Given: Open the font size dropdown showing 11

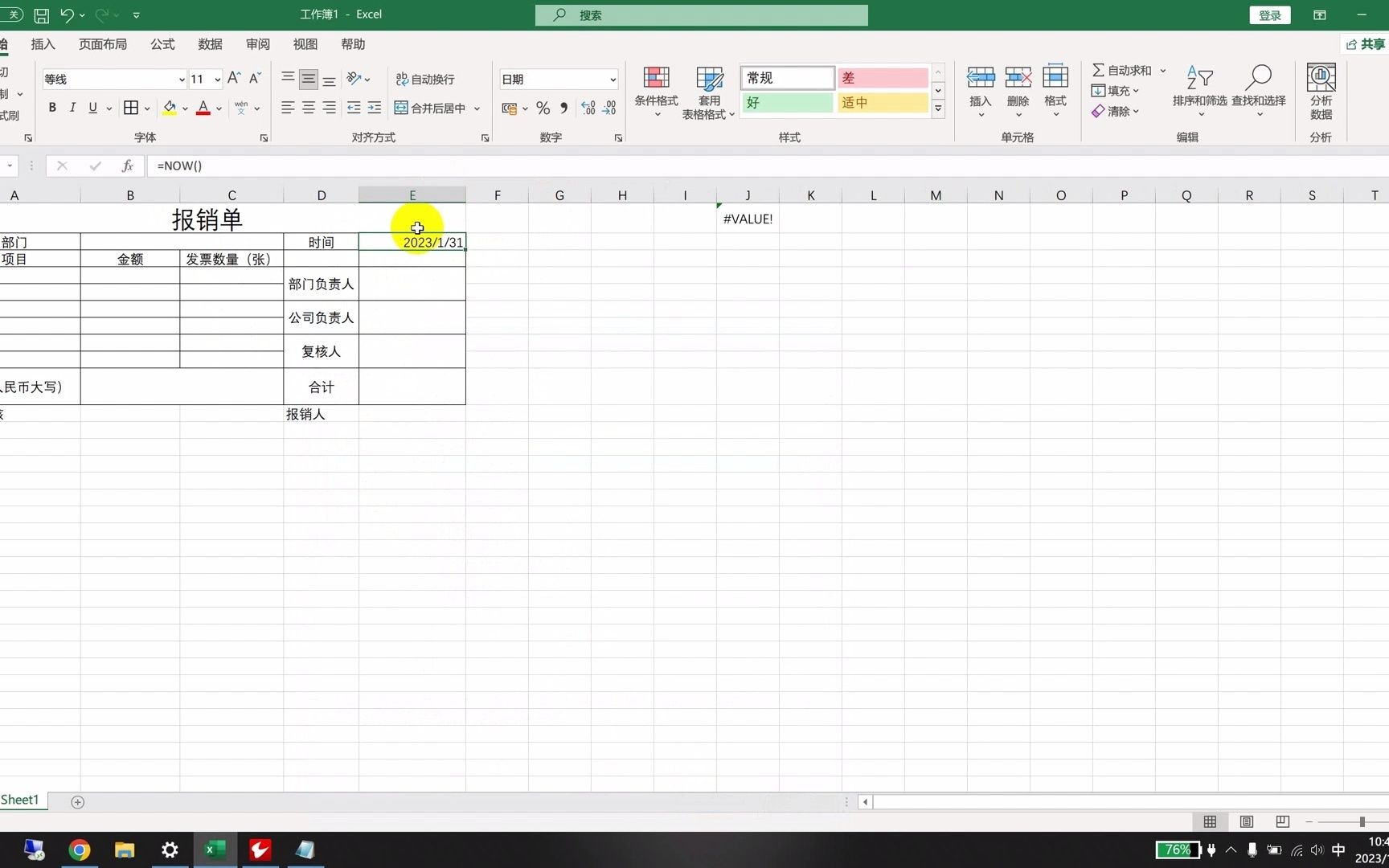Looking at the screenshot, I should point(217,79).
